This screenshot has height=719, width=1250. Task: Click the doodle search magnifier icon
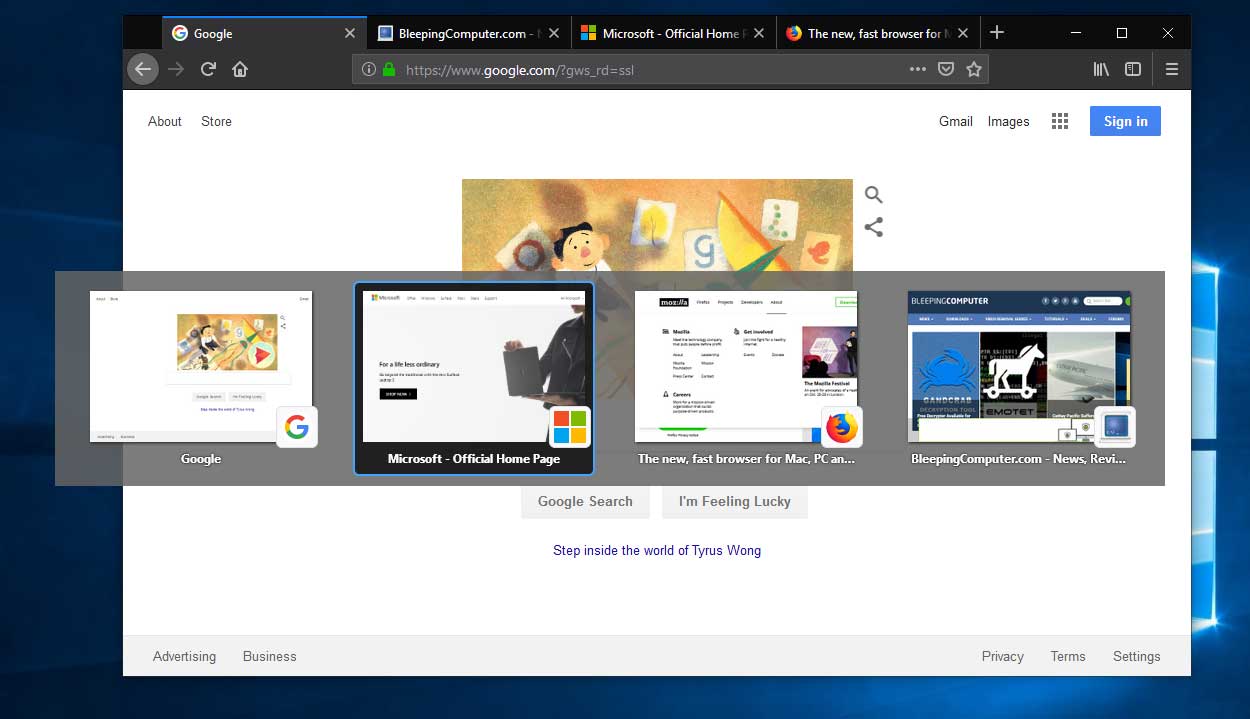click(874, 195)
